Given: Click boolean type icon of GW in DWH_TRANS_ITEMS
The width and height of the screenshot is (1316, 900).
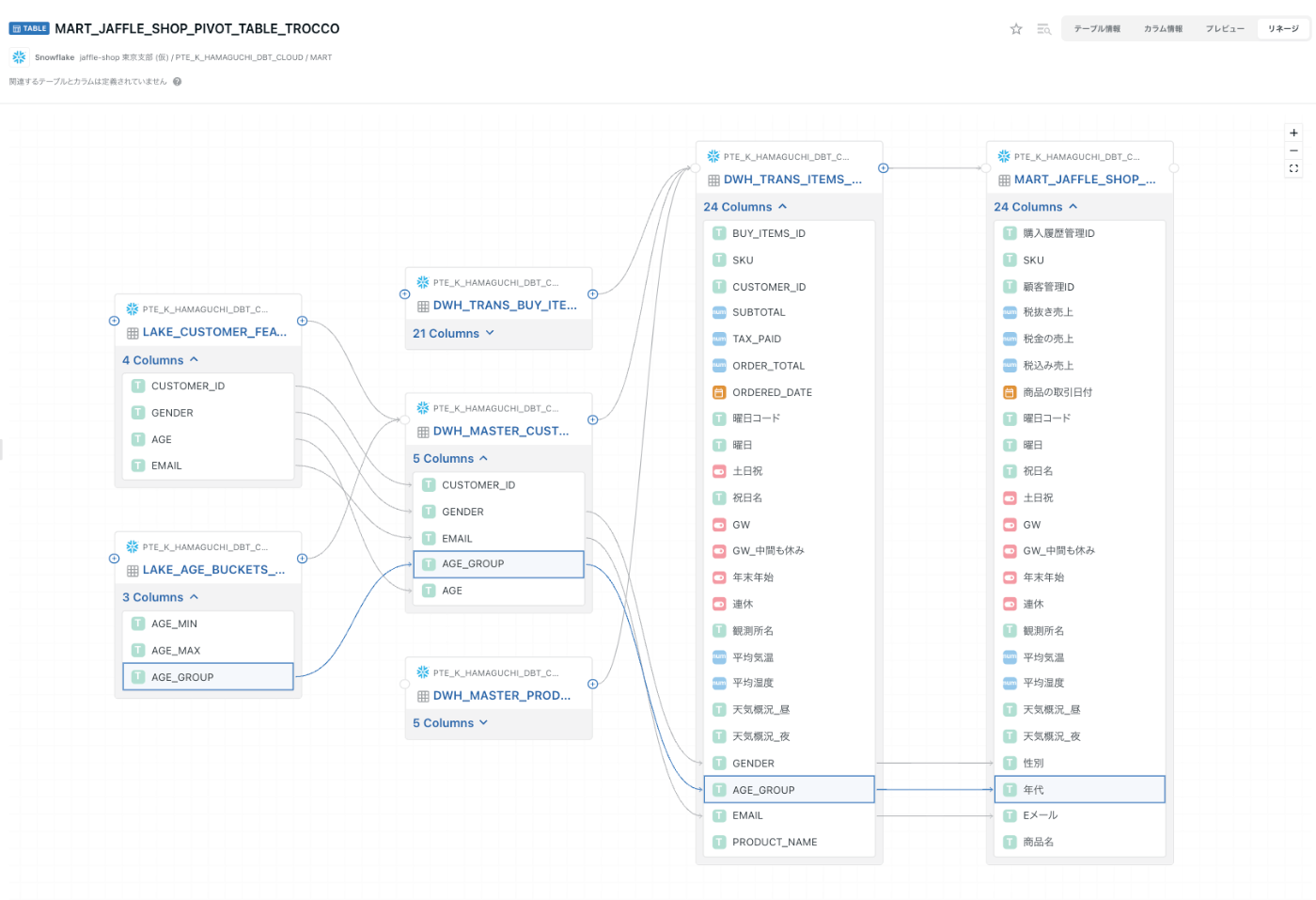Looking at the screenshot, I should [719, 525].
